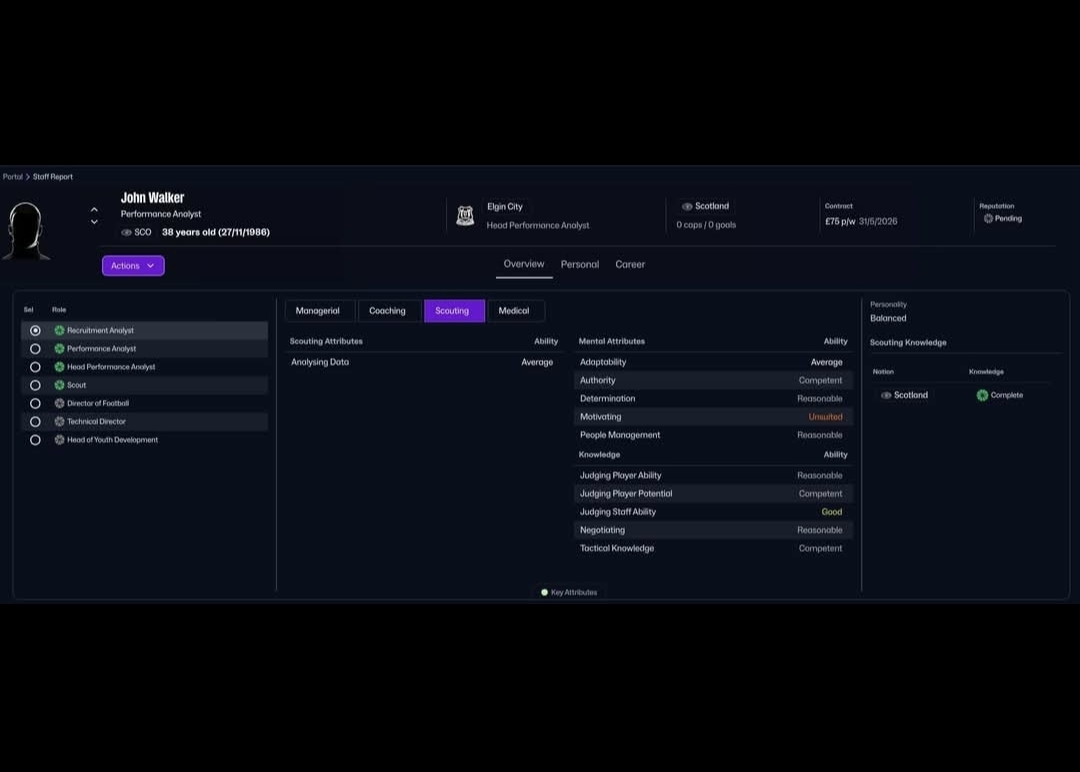
Task: Click the Head Performance Analyst suitability icon
Action: (x=59, y=367)
